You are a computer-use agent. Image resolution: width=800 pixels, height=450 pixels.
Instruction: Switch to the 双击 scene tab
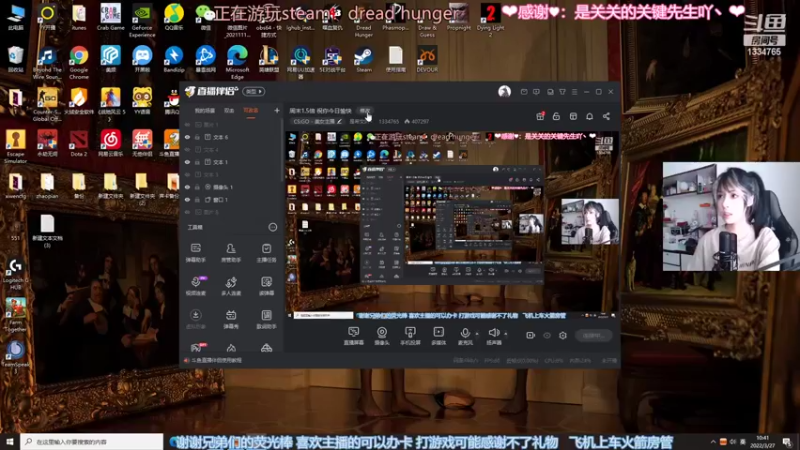pos(229,110)
